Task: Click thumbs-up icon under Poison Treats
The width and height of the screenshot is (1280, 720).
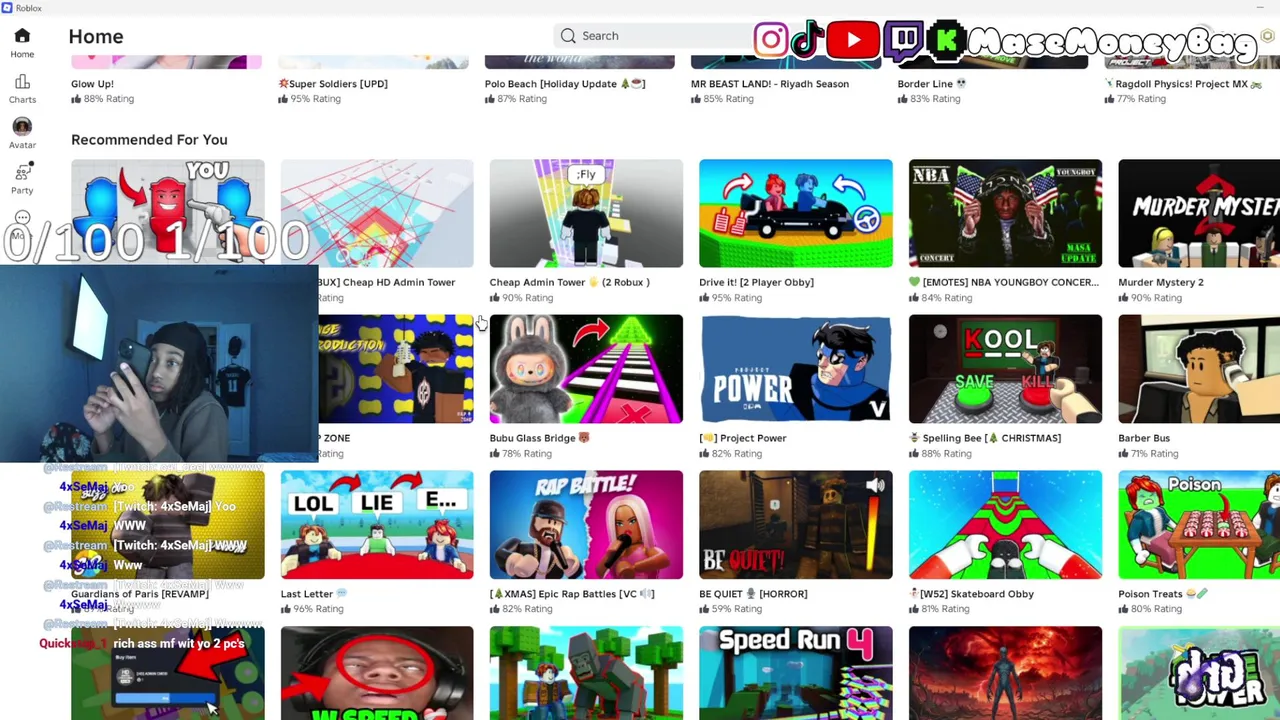Action: pos(1124,609)
